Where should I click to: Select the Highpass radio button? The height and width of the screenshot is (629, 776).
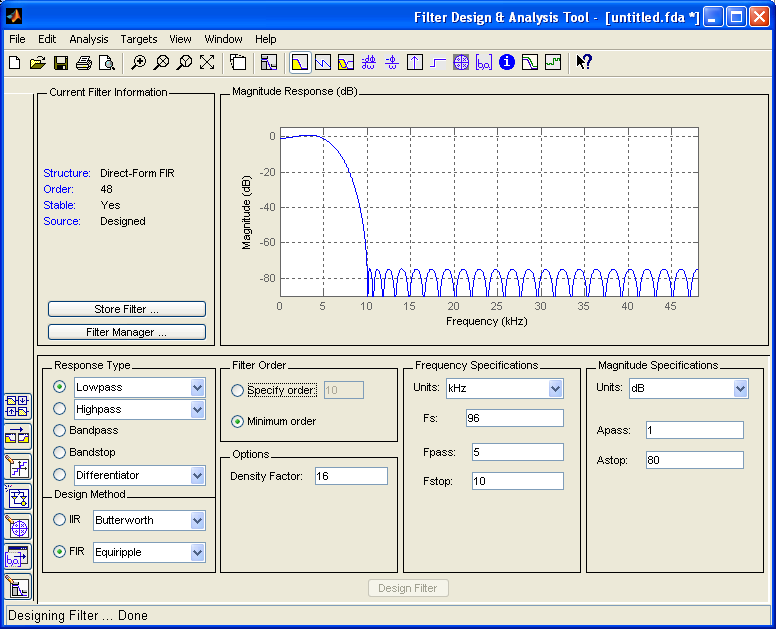click(59, 409)
